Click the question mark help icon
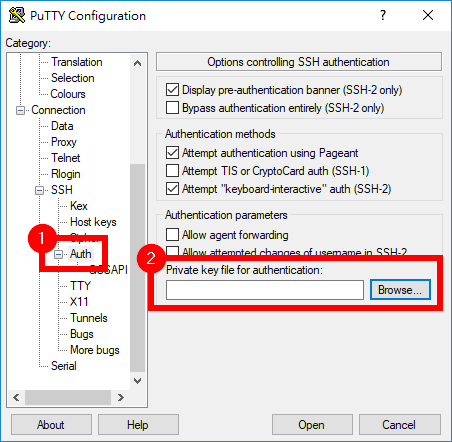 tap(383, 15)
